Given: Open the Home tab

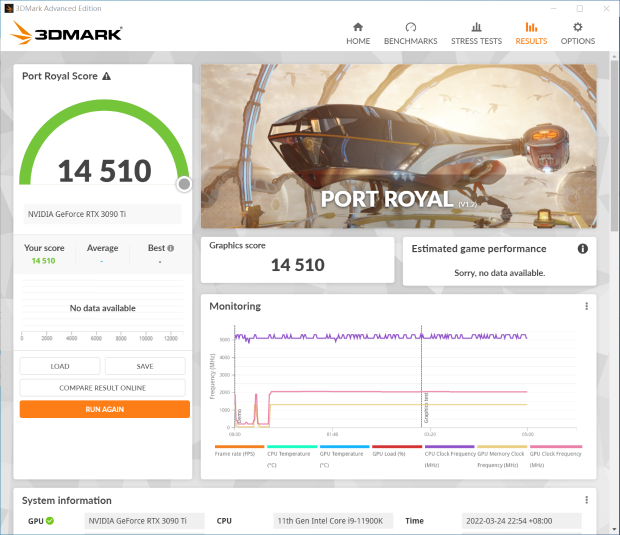Looking at the screenshot, I should [x=358, y=34].
